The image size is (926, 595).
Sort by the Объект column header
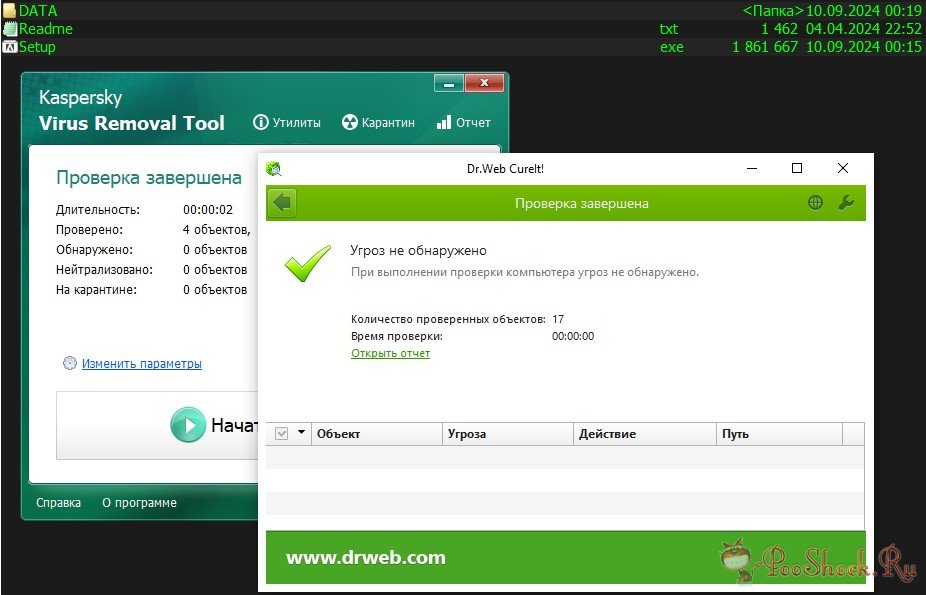(x=377, y=434)
